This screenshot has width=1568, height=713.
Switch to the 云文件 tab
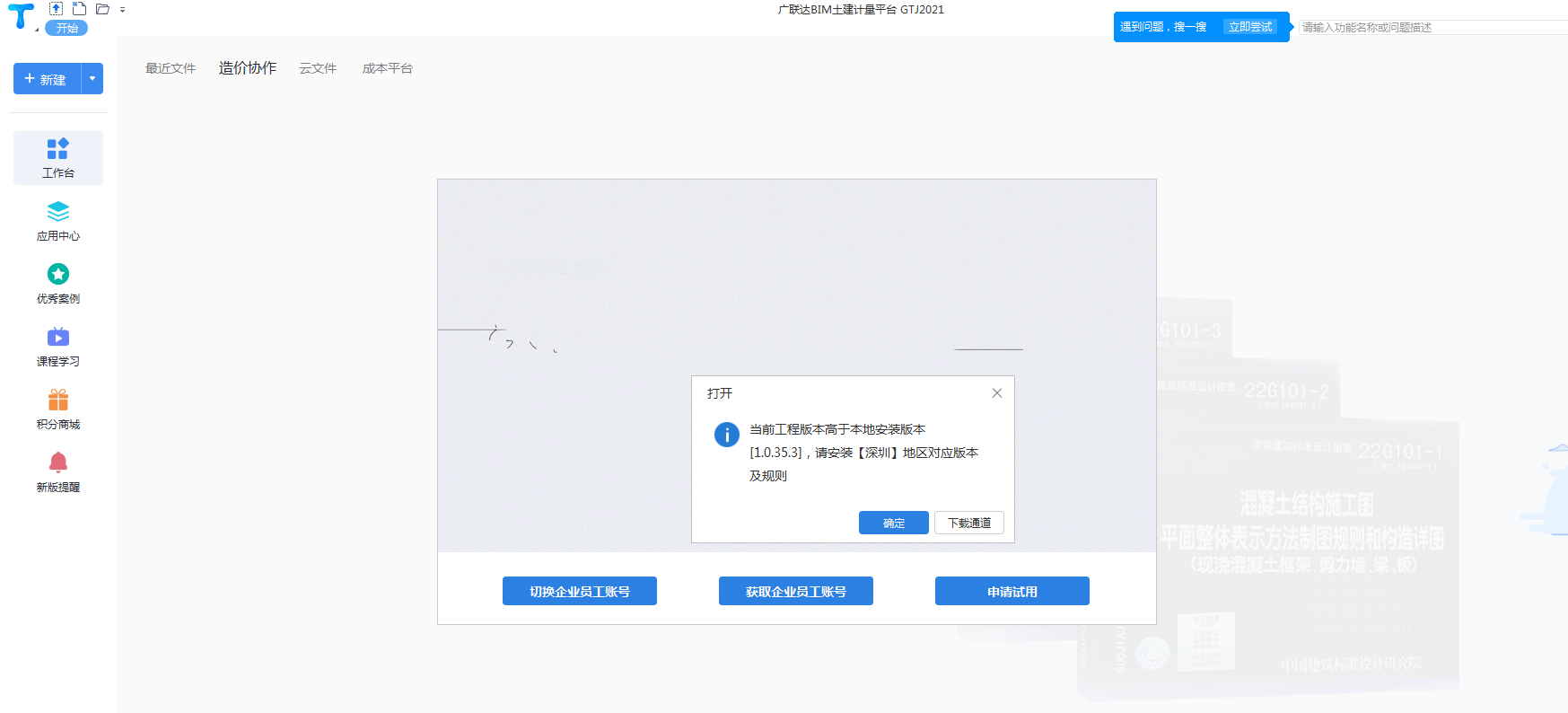pyautogui.click(x=318, y=68)
